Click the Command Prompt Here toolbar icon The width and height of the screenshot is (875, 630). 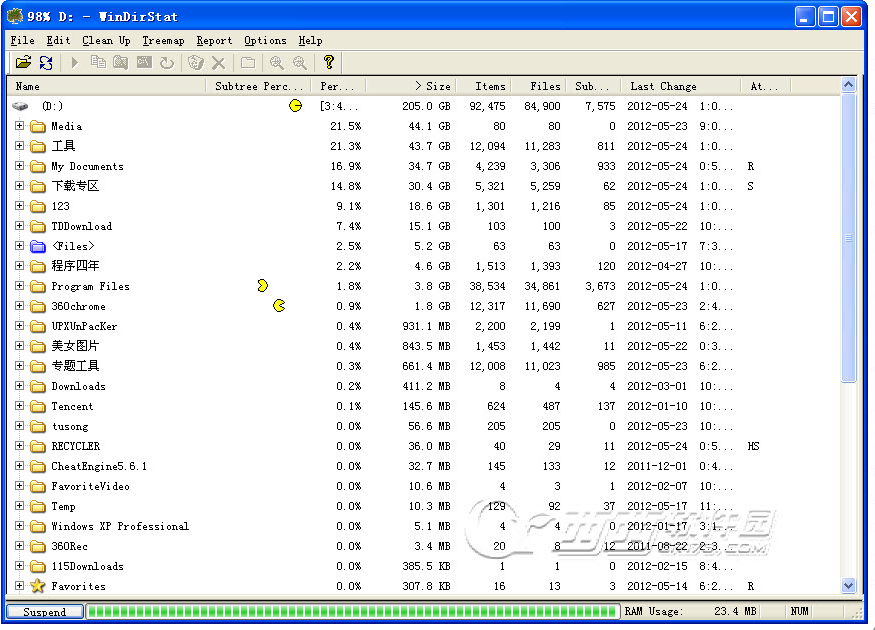click(x=144, y=62)
